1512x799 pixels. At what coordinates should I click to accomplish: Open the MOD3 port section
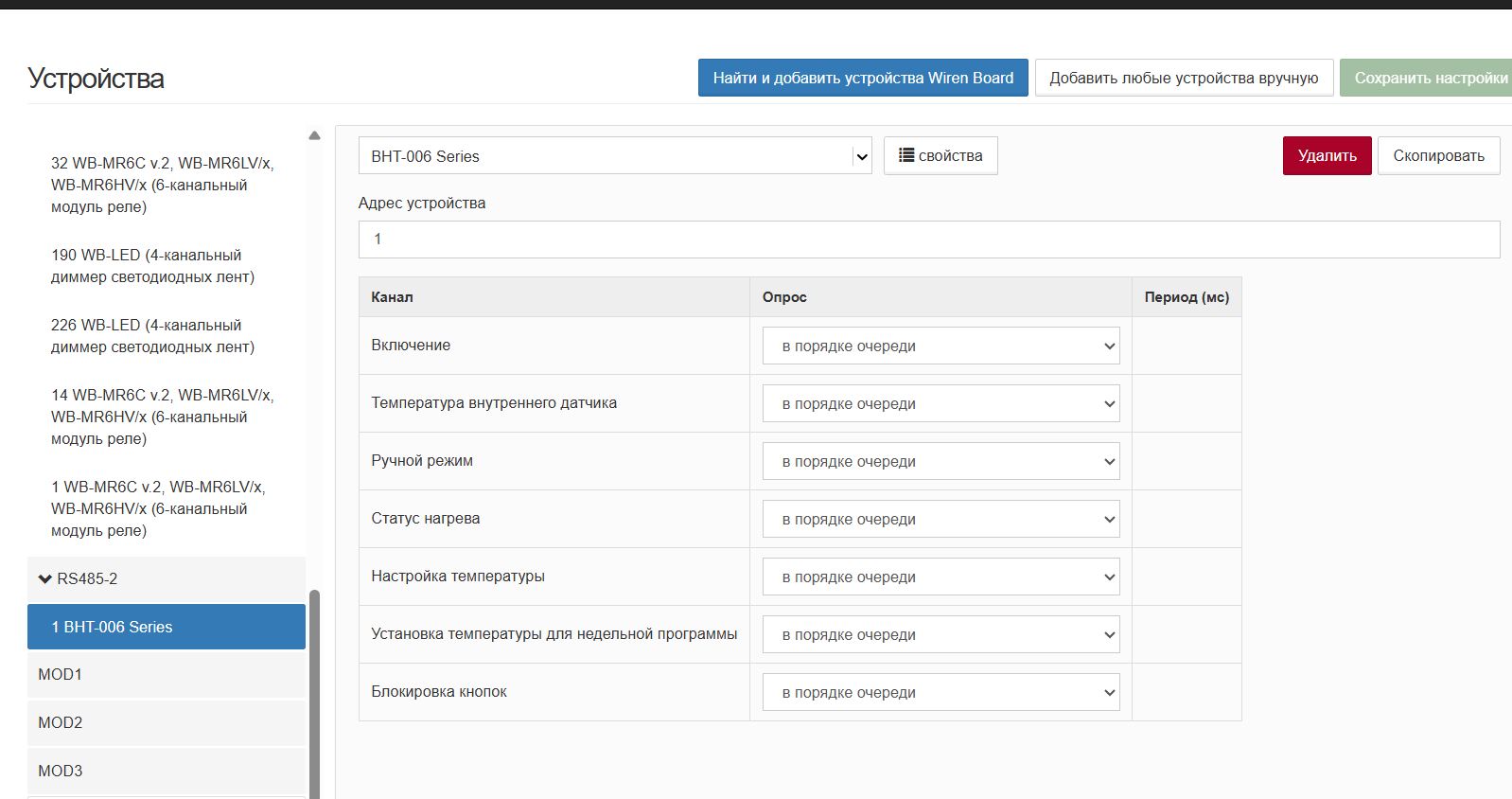[x=166, y=771]
